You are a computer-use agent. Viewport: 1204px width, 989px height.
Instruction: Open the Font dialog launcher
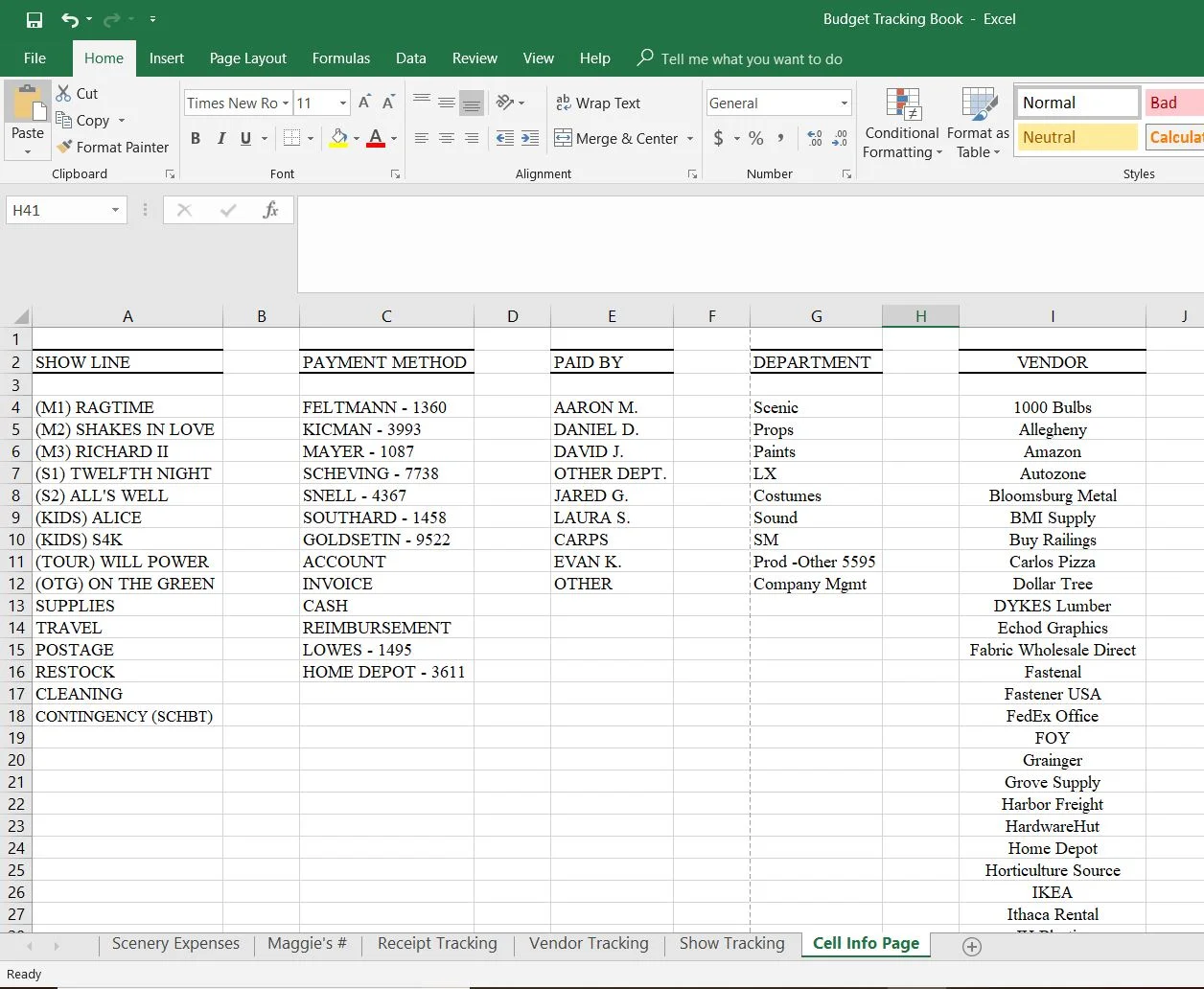(x=395, y=174)
